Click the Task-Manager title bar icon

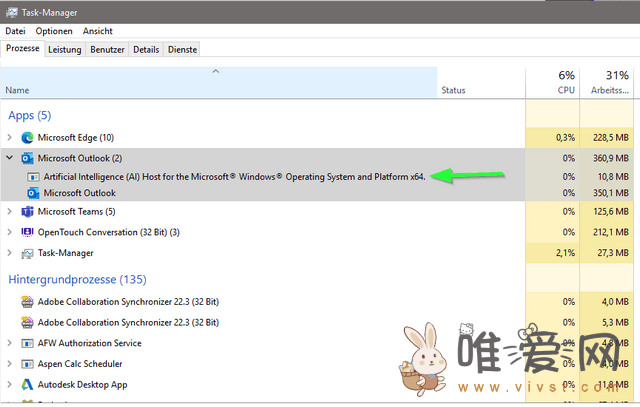(x=12, y=13)
